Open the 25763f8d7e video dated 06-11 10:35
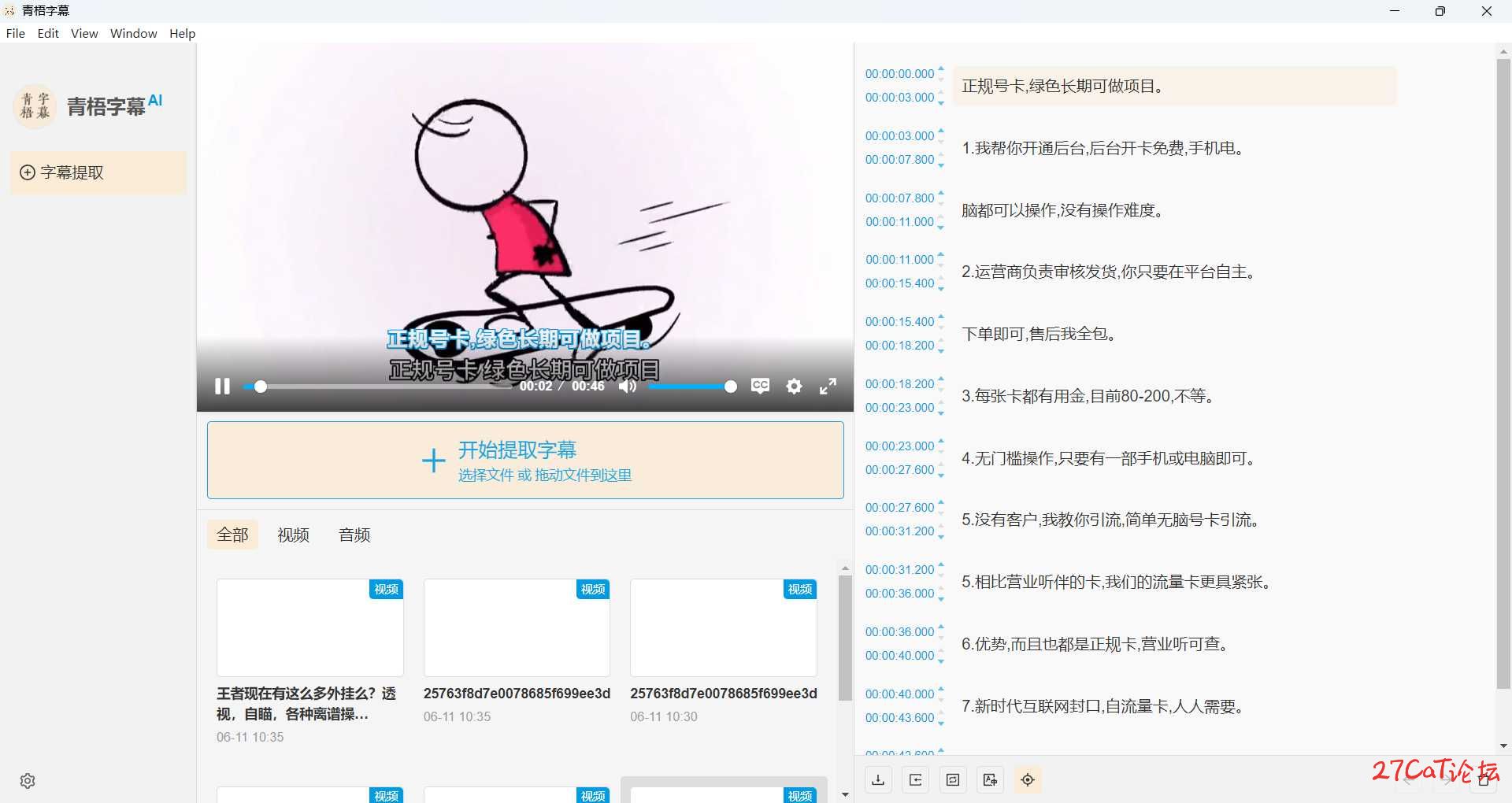Image resolution: width=1512 pixels, height=803 pixels. (517, 627)
